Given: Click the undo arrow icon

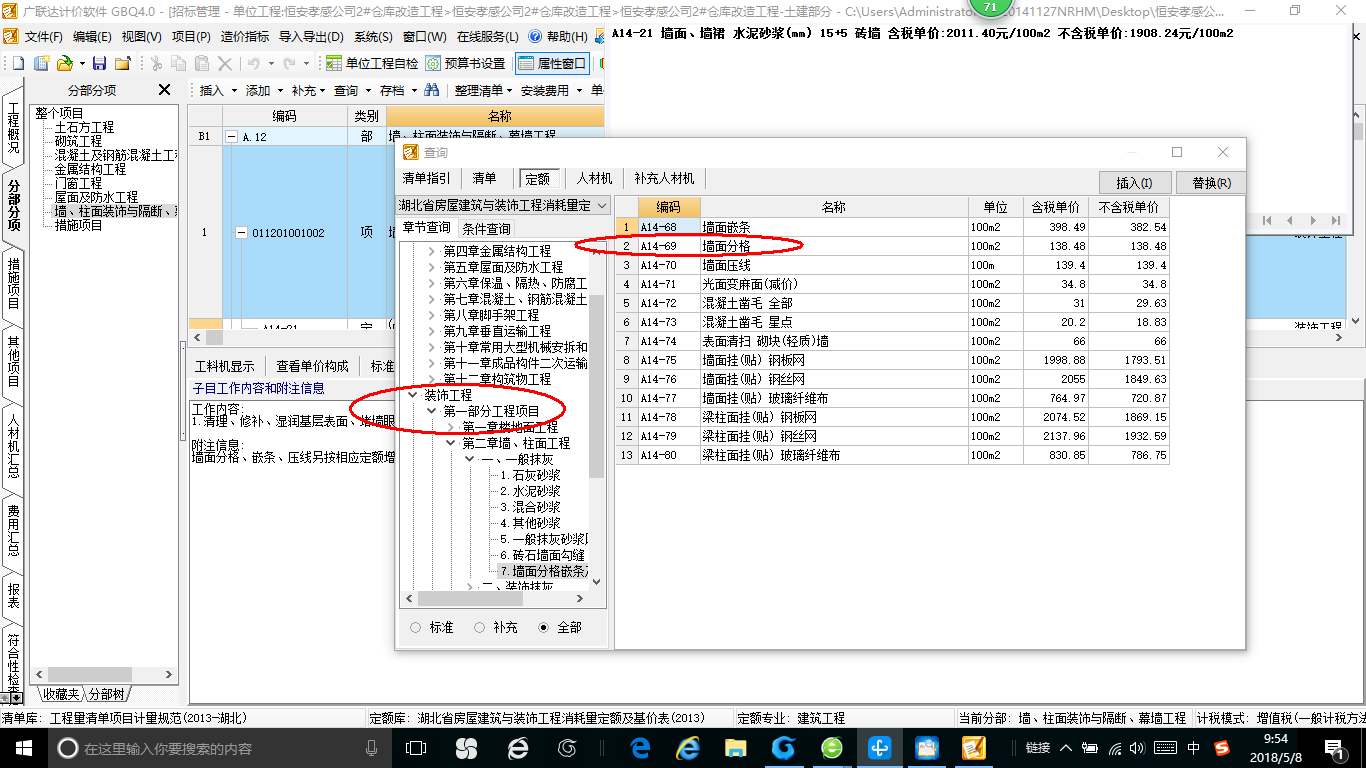Looking at the screenshot, I should coord(254,63).
